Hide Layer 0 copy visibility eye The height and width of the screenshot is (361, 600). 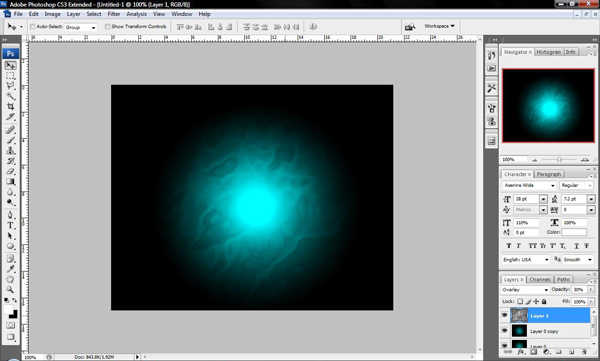(x=505, y=330)
